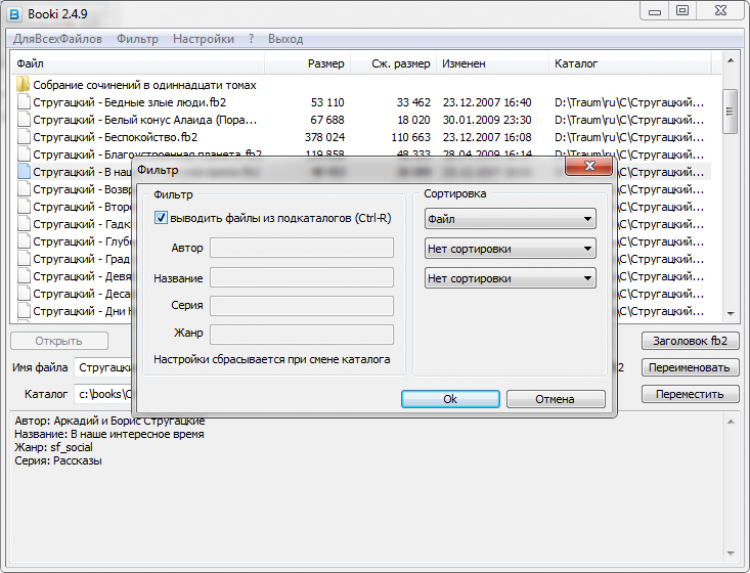Image resolution: width=750 pixels, height=573 pixels.
Task: Focus the Название input field
Action: 302,278
